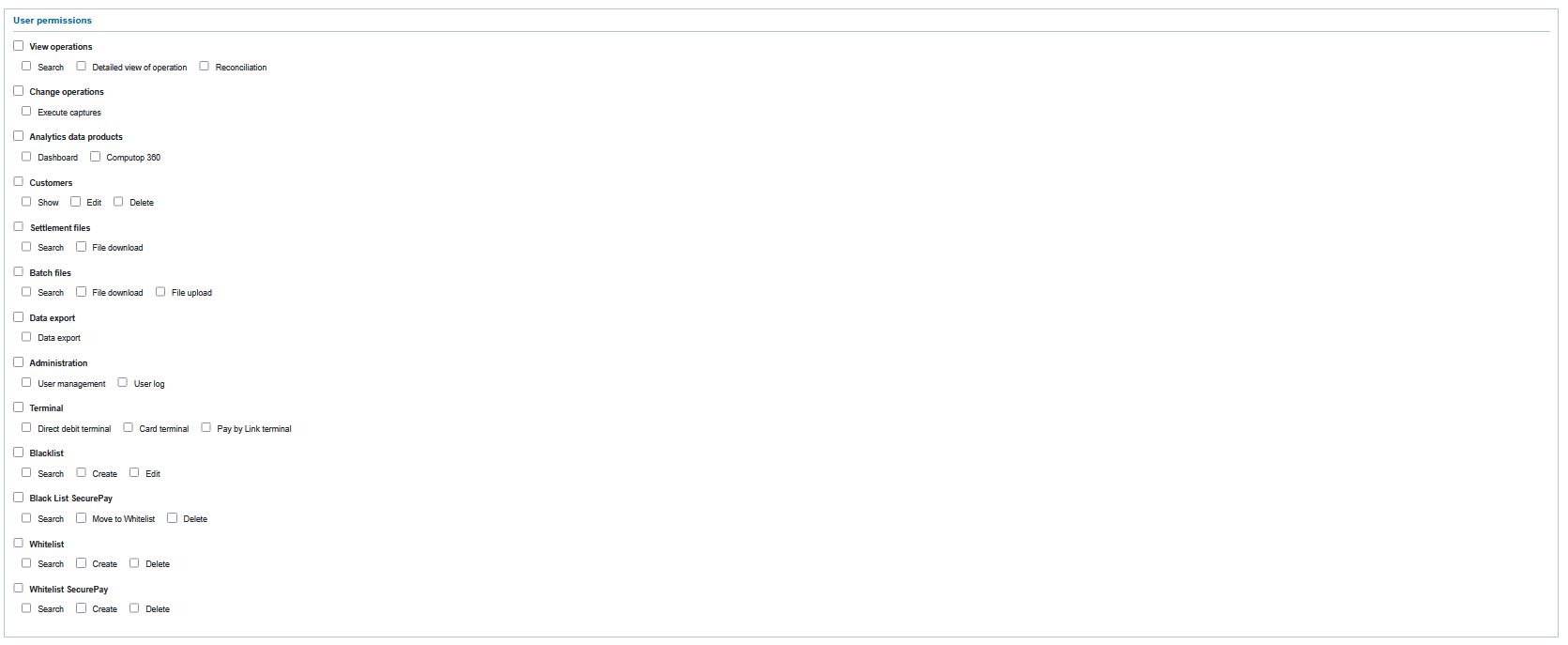Check Detailed view of operation

pyautogui.click(x=81, y=67)
